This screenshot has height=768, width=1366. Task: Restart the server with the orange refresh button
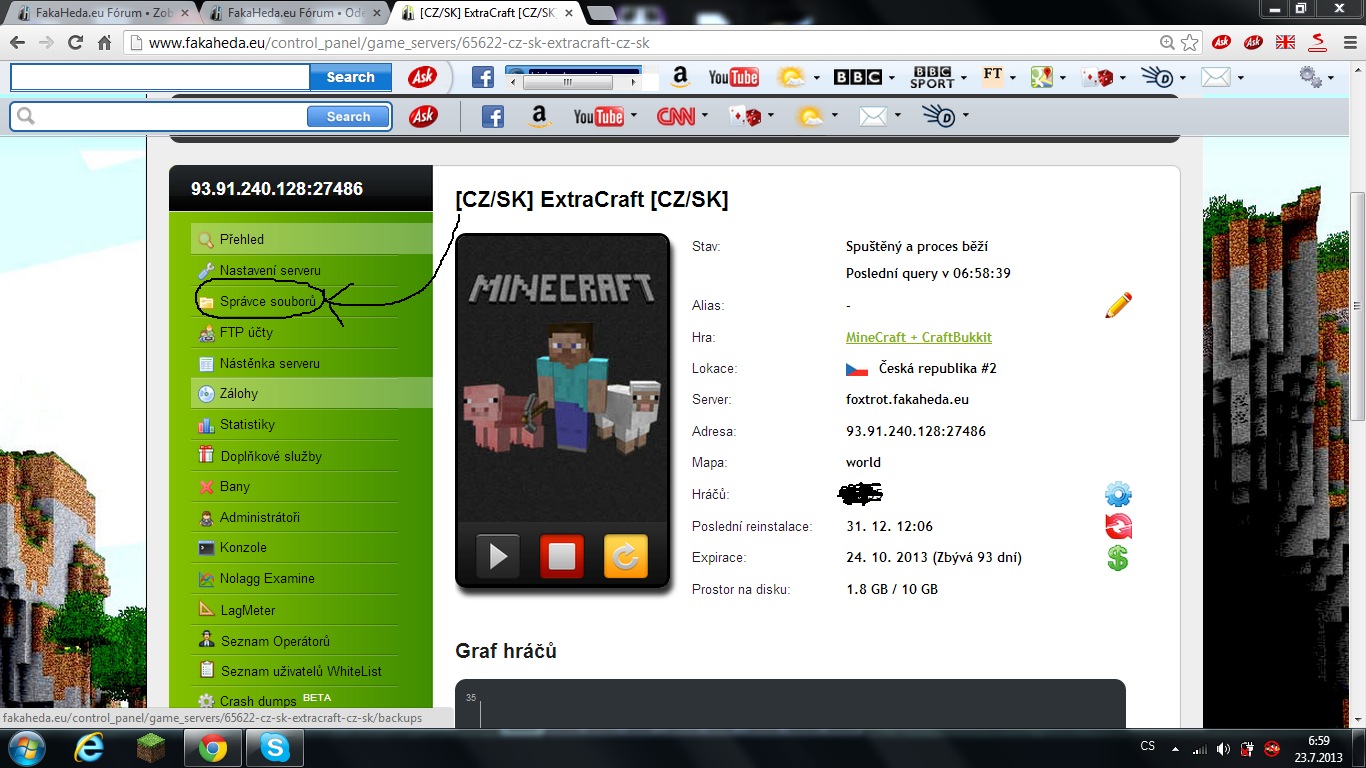point(625,556)
